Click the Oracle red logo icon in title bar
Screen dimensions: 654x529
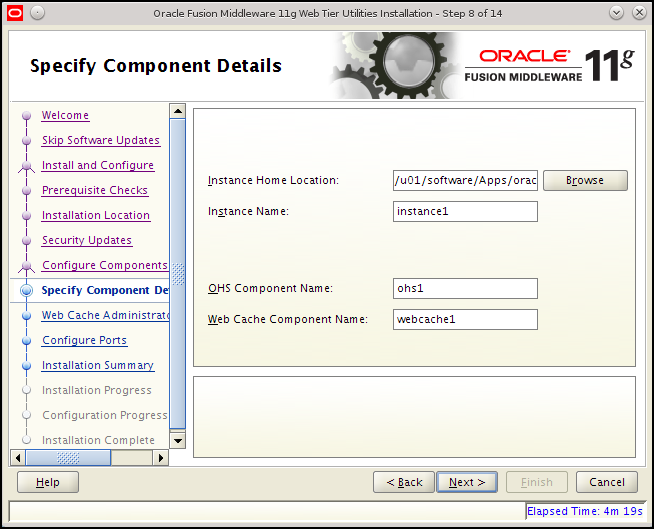click(x=15, y=13)
